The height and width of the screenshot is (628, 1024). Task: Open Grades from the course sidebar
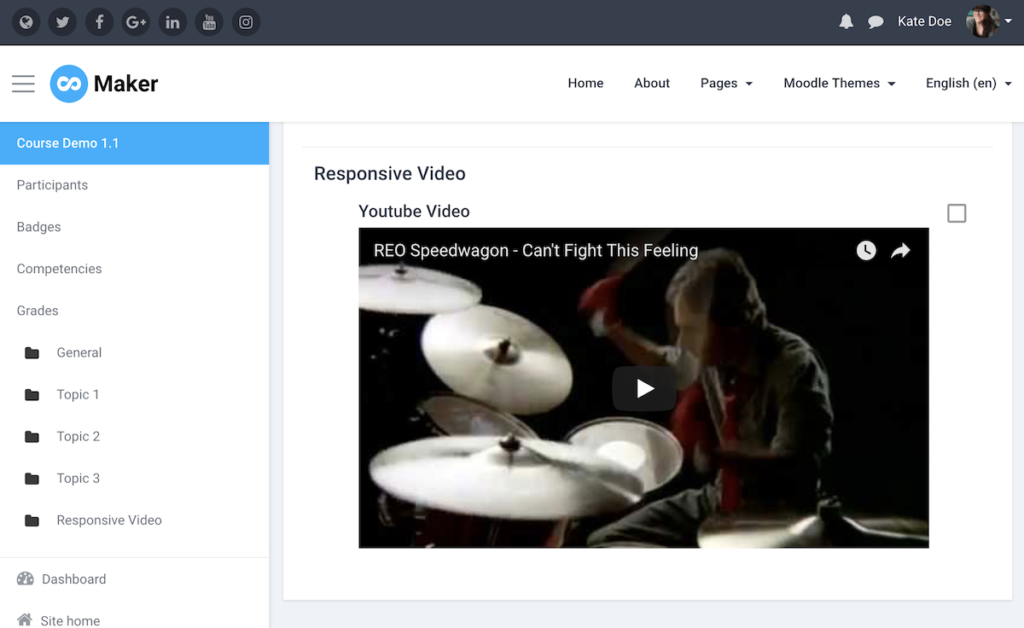tap(37, 310)
